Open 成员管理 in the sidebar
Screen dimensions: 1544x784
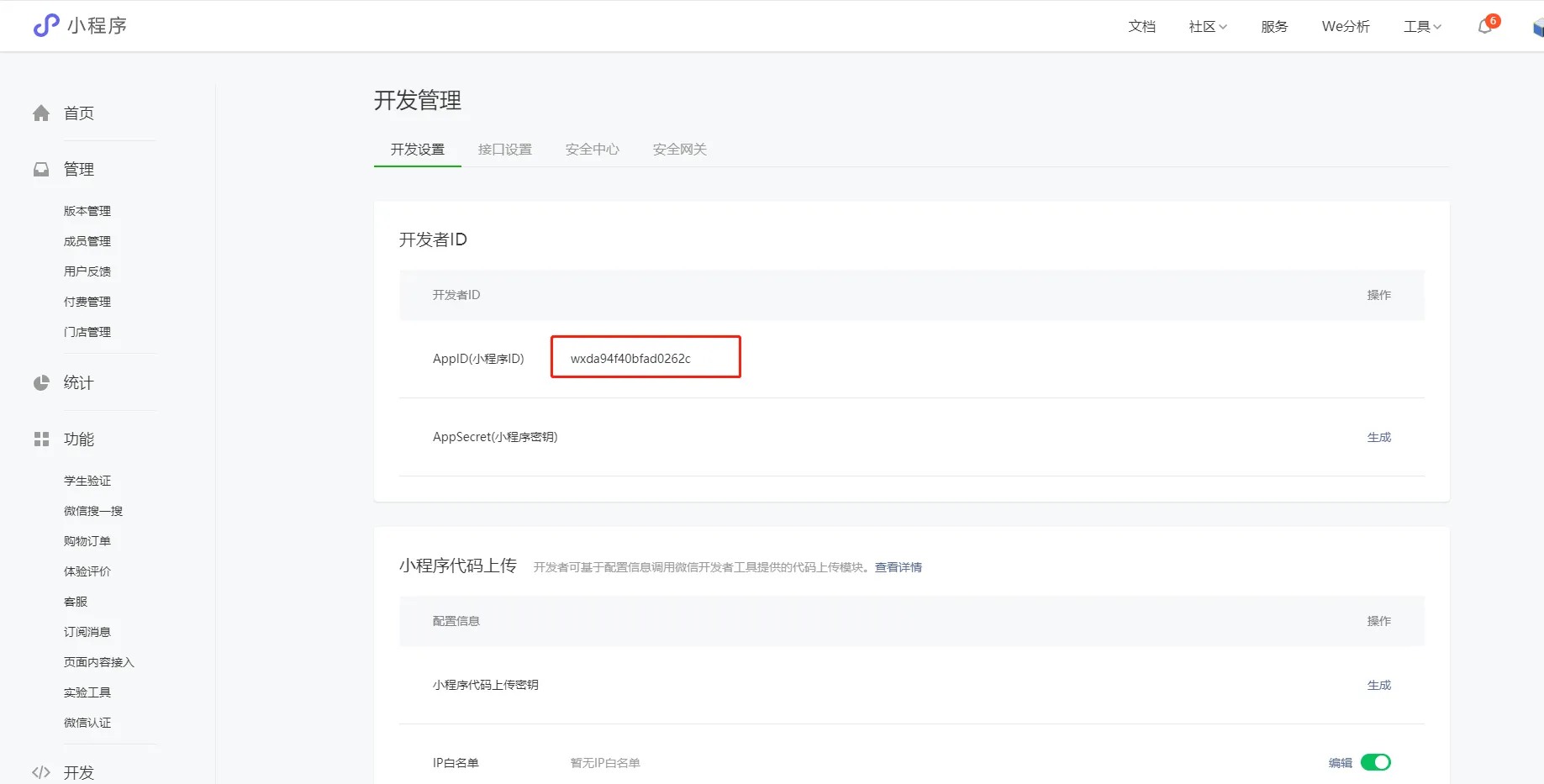point(87,241)
